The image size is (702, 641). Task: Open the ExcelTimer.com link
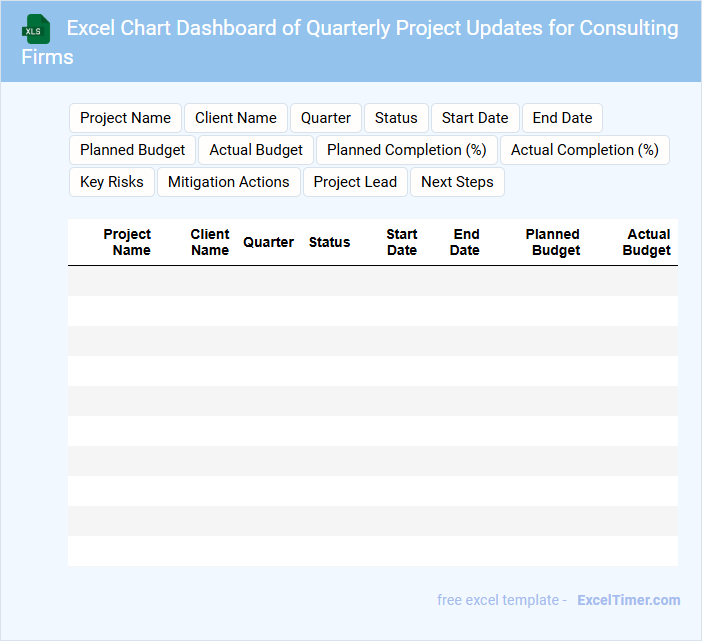[628, 600]
